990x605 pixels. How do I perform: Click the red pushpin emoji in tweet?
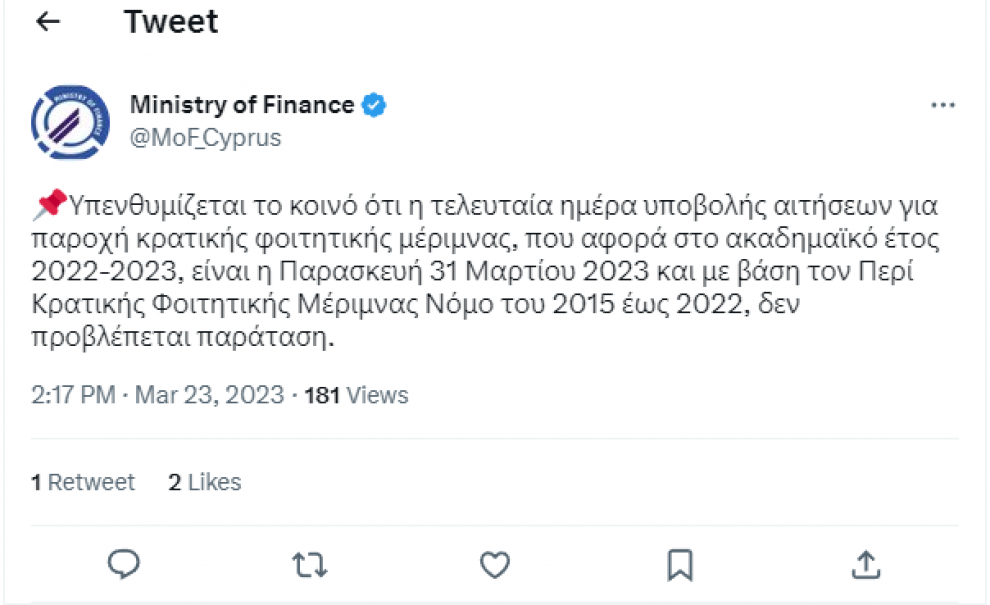49,207
